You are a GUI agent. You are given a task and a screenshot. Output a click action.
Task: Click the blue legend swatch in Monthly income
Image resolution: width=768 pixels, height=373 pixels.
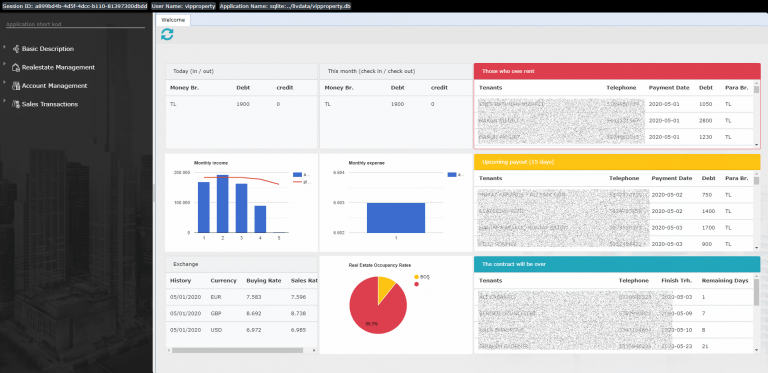point(297,174)
